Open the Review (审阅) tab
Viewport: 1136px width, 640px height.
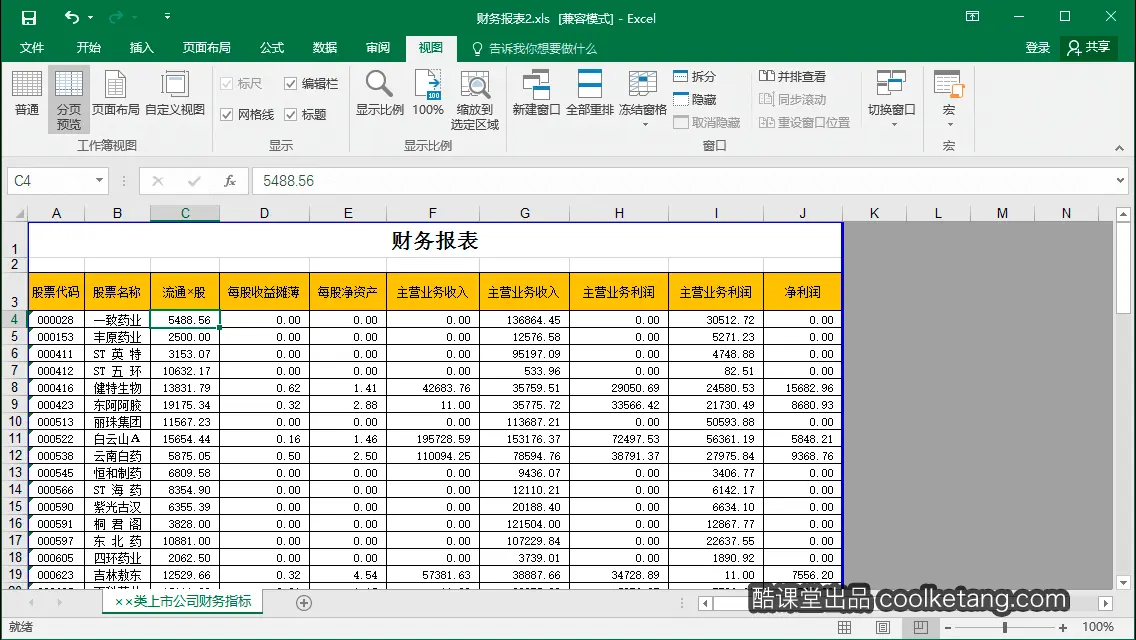pos(377,48)
